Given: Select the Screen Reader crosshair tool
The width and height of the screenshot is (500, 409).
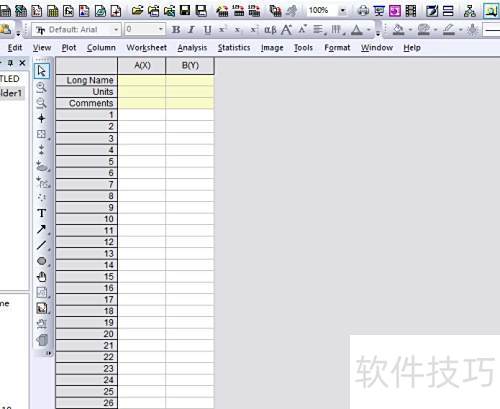Looking at the screenshot, I should (41, 118).
